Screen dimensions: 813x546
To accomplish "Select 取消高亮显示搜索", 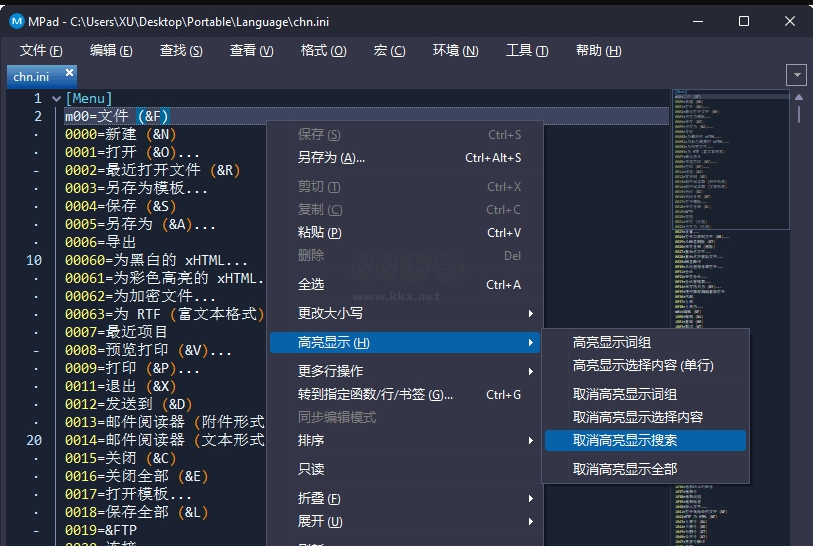I will click(646, 440).
